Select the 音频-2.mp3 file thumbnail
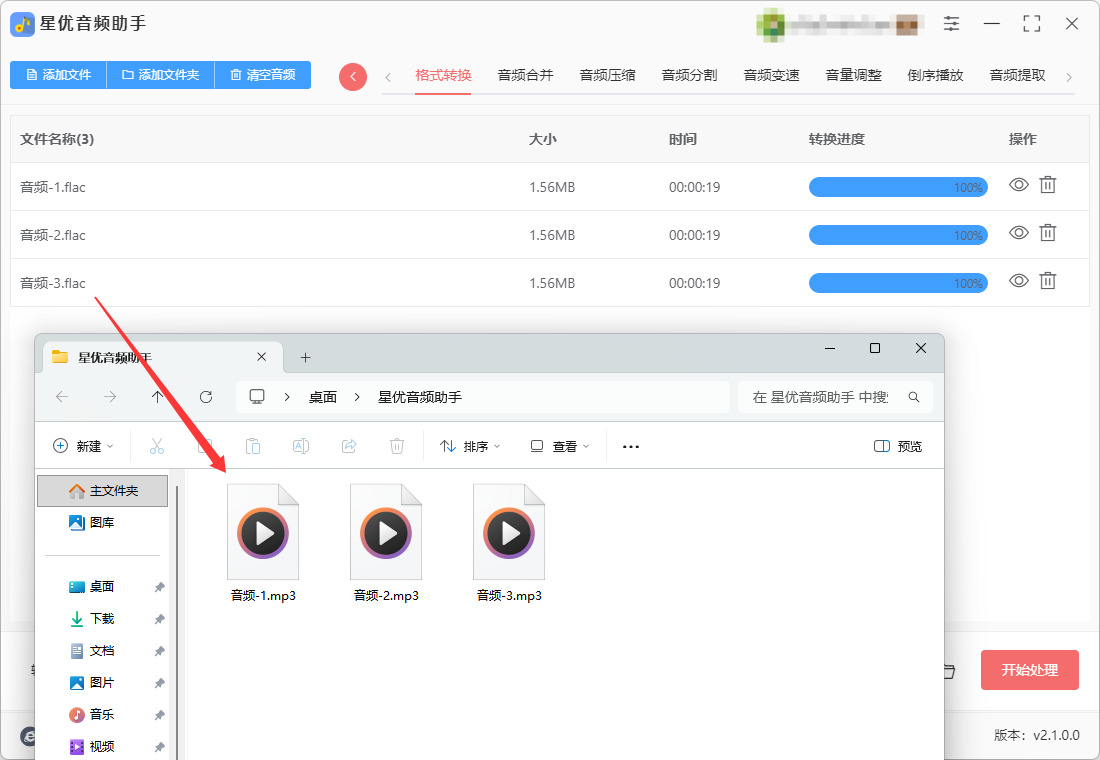Image resolution: width=1100 pixels, height=760 pixels. 386,532
